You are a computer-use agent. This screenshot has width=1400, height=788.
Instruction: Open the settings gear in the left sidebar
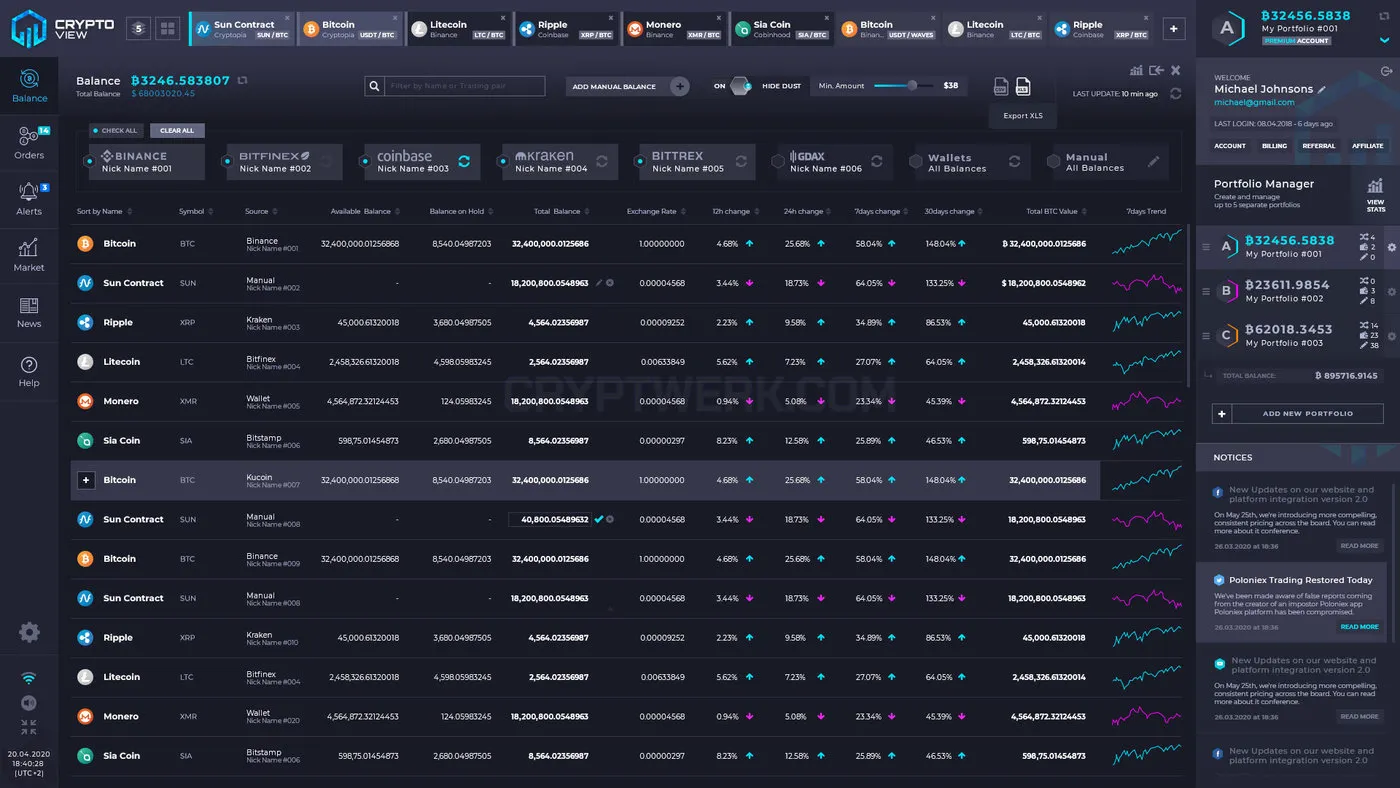29,632
